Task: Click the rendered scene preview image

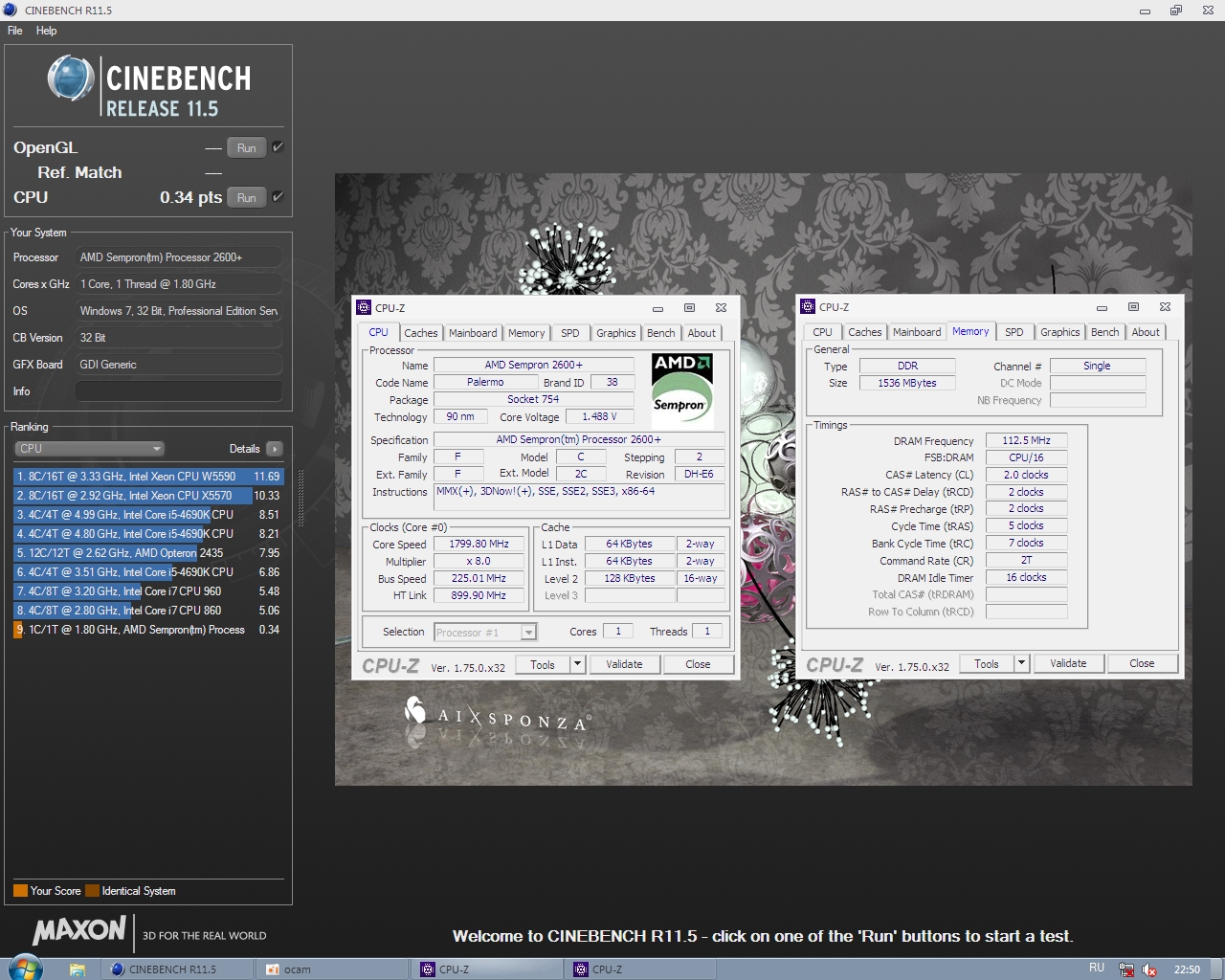Action: [763, 479]
